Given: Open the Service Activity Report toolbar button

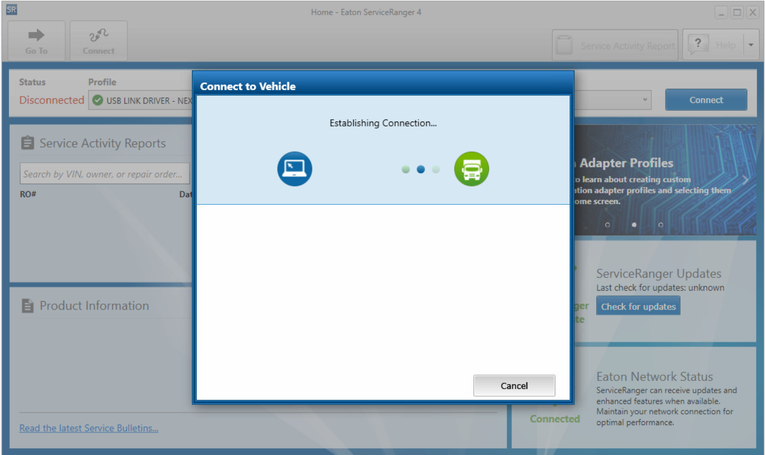Looking at the screenshot, I should tap(615, 45).
